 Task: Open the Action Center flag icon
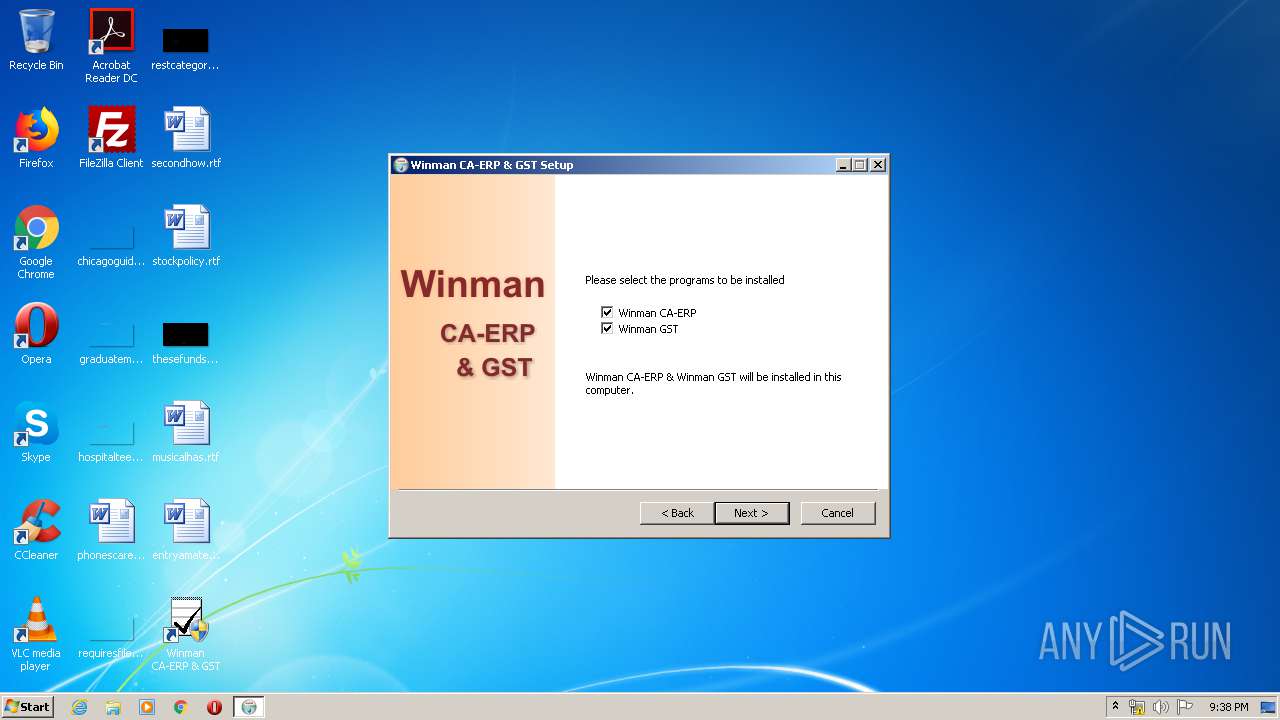1185,707
